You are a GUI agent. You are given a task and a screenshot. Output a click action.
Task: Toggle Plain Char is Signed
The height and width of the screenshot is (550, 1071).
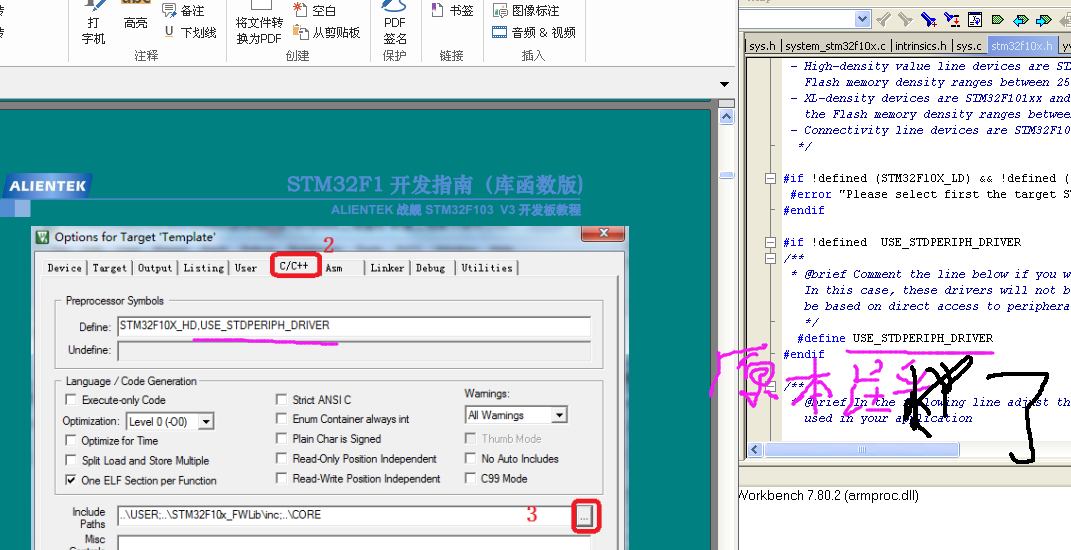(281, 438)
